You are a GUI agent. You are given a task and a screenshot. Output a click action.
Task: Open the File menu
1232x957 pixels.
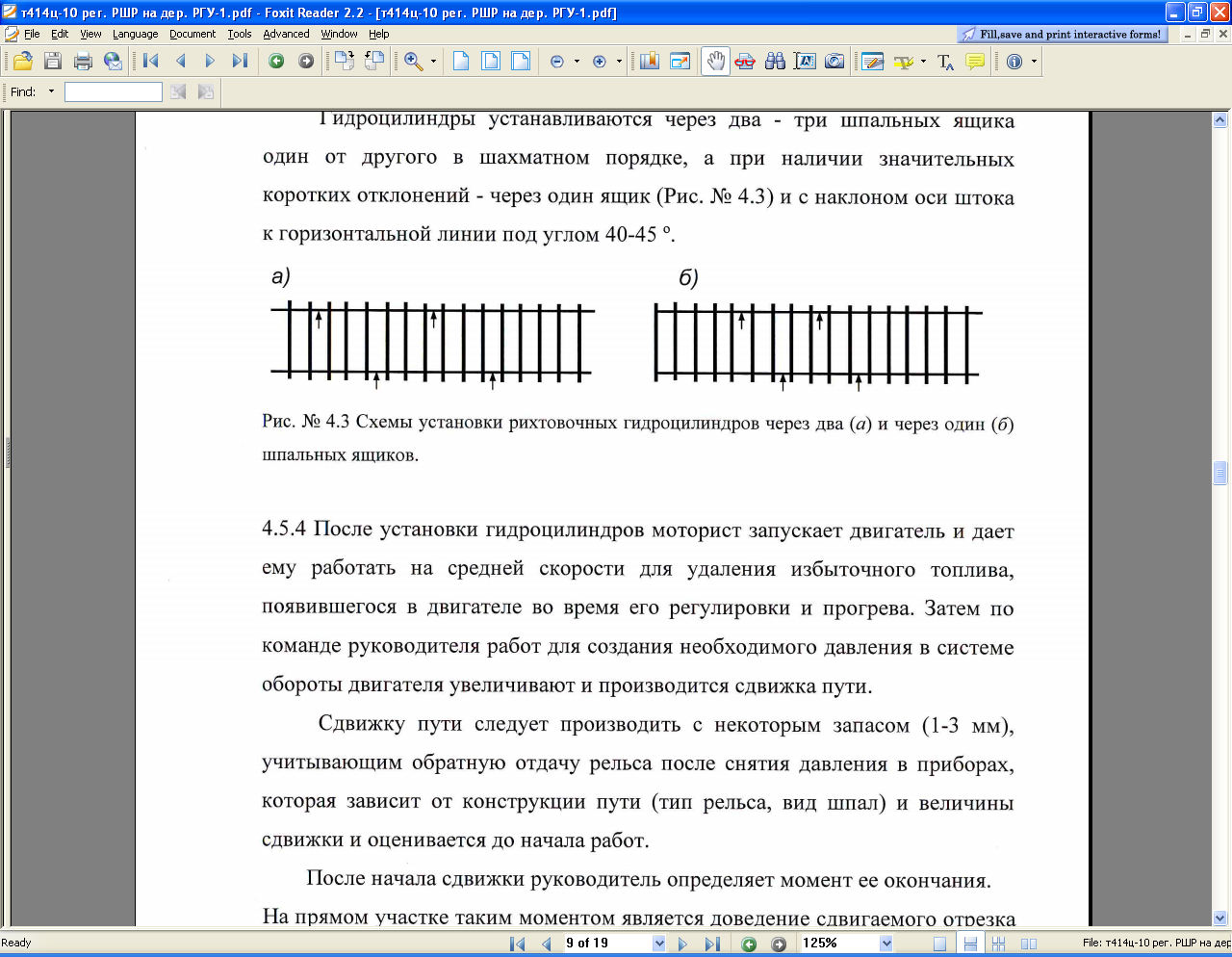tap(32, 34)
